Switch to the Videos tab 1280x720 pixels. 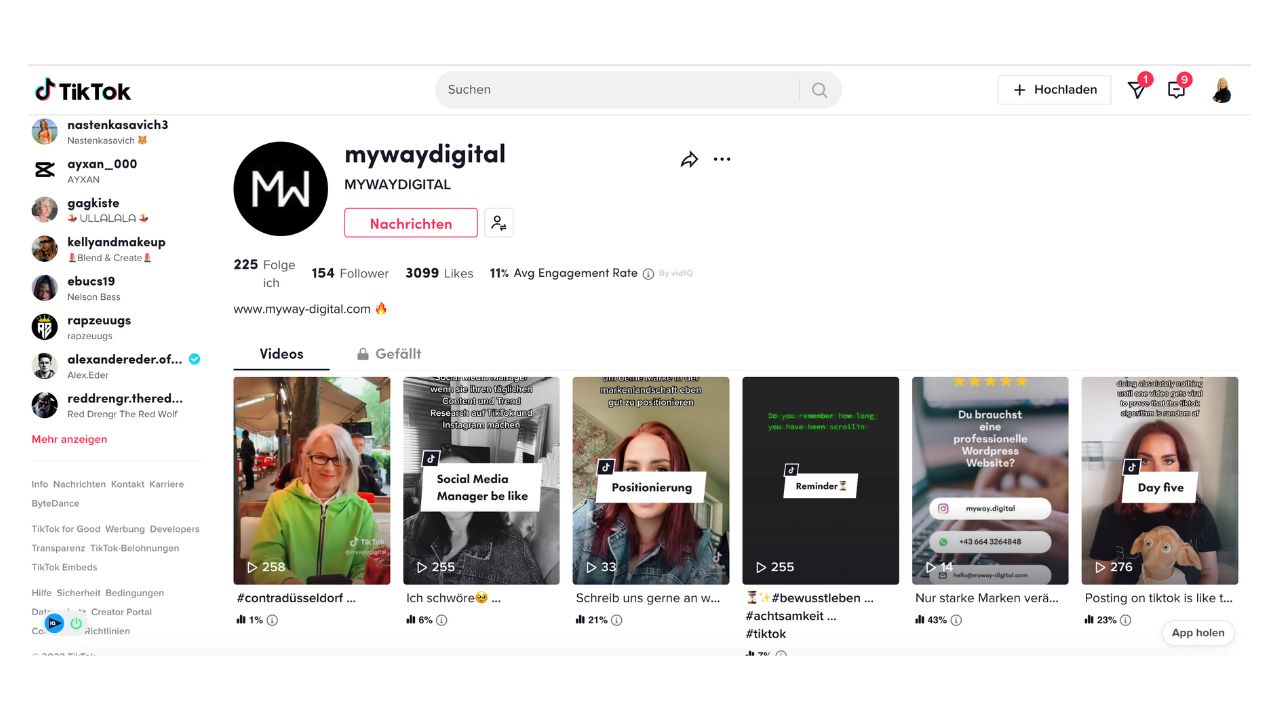[x=281, y=354]
